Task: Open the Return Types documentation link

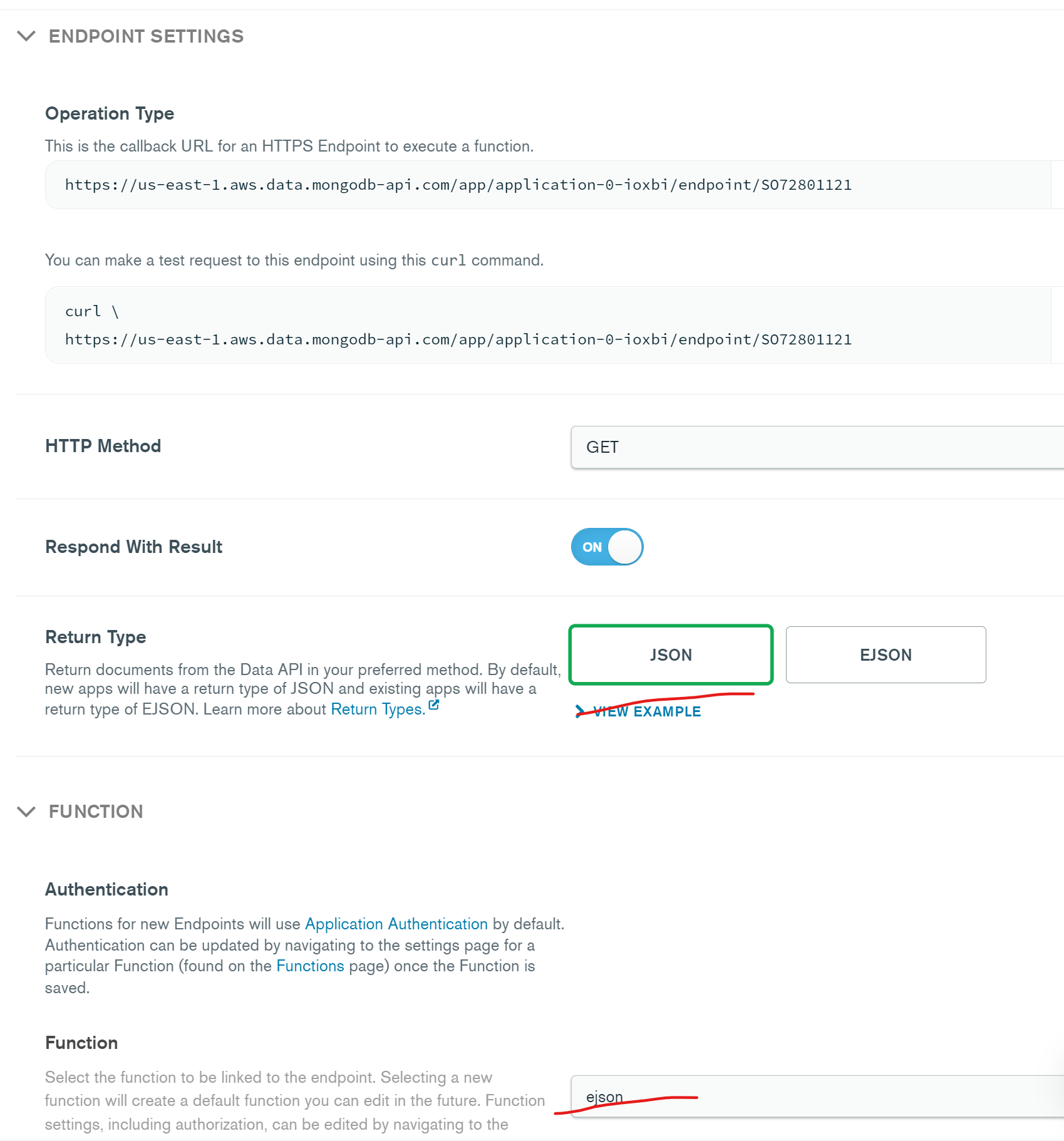Action: [x=378, y=709]
